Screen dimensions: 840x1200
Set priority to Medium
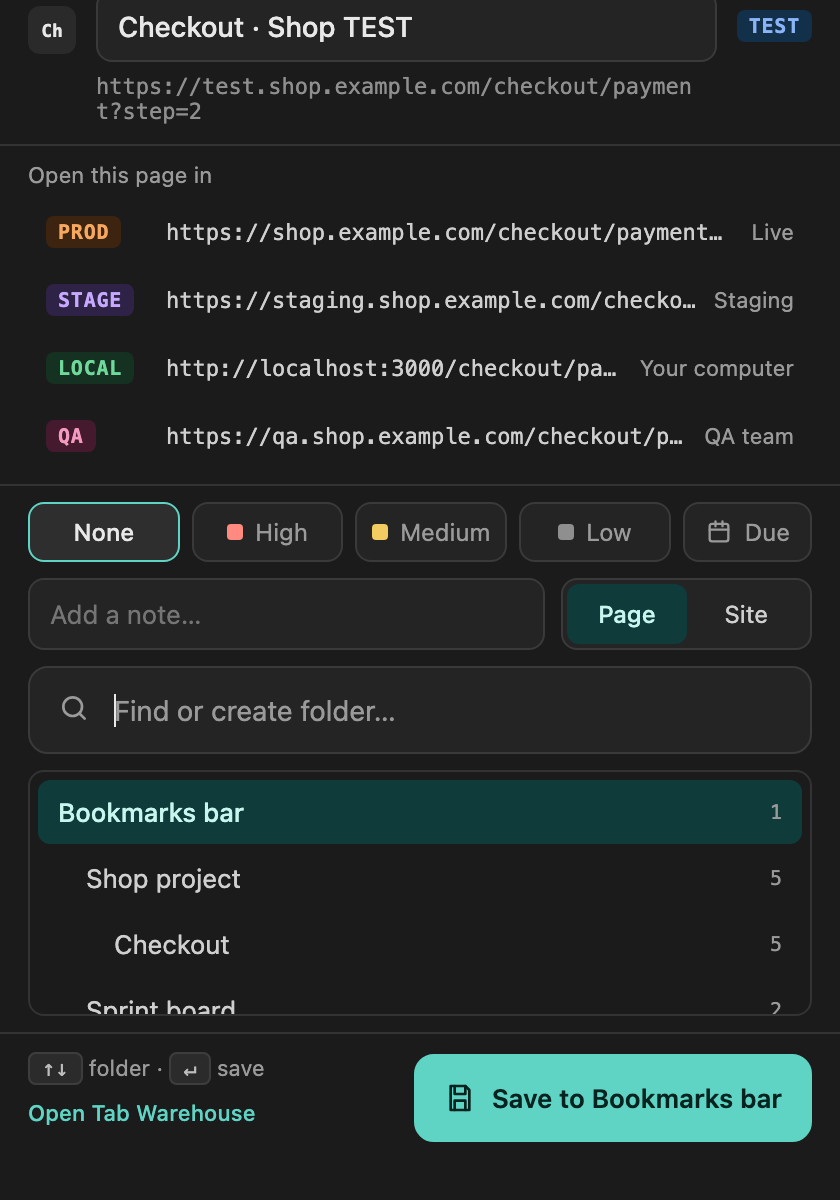click(431, 532)
